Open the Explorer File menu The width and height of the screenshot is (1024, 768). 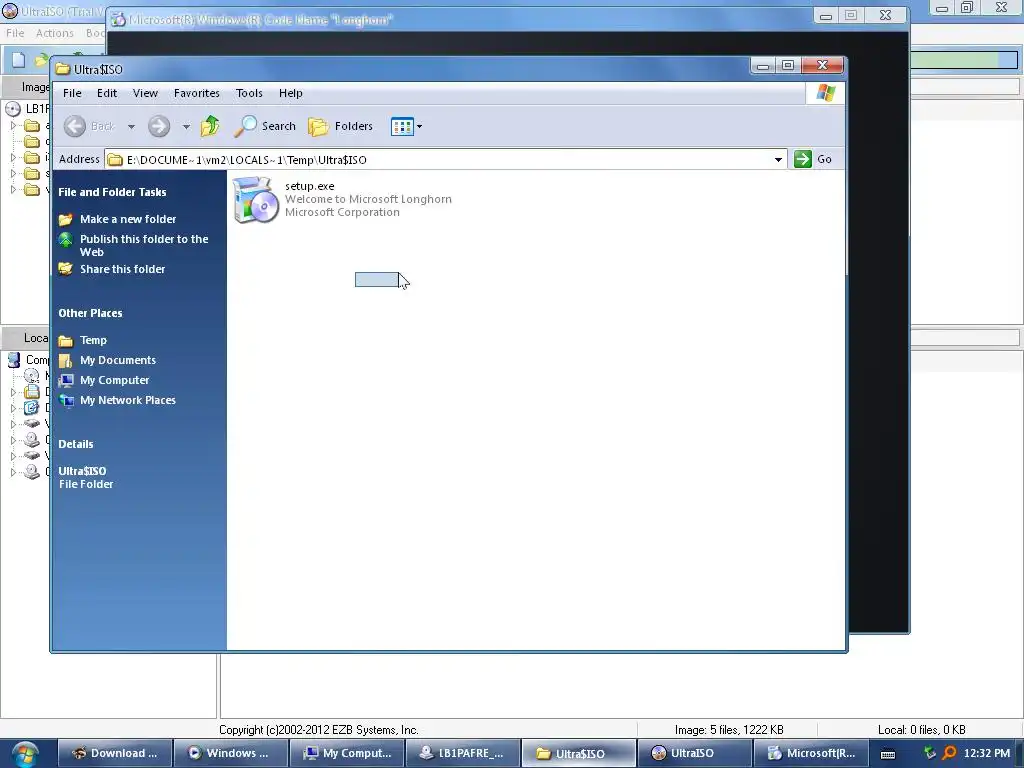coord(72,93)
